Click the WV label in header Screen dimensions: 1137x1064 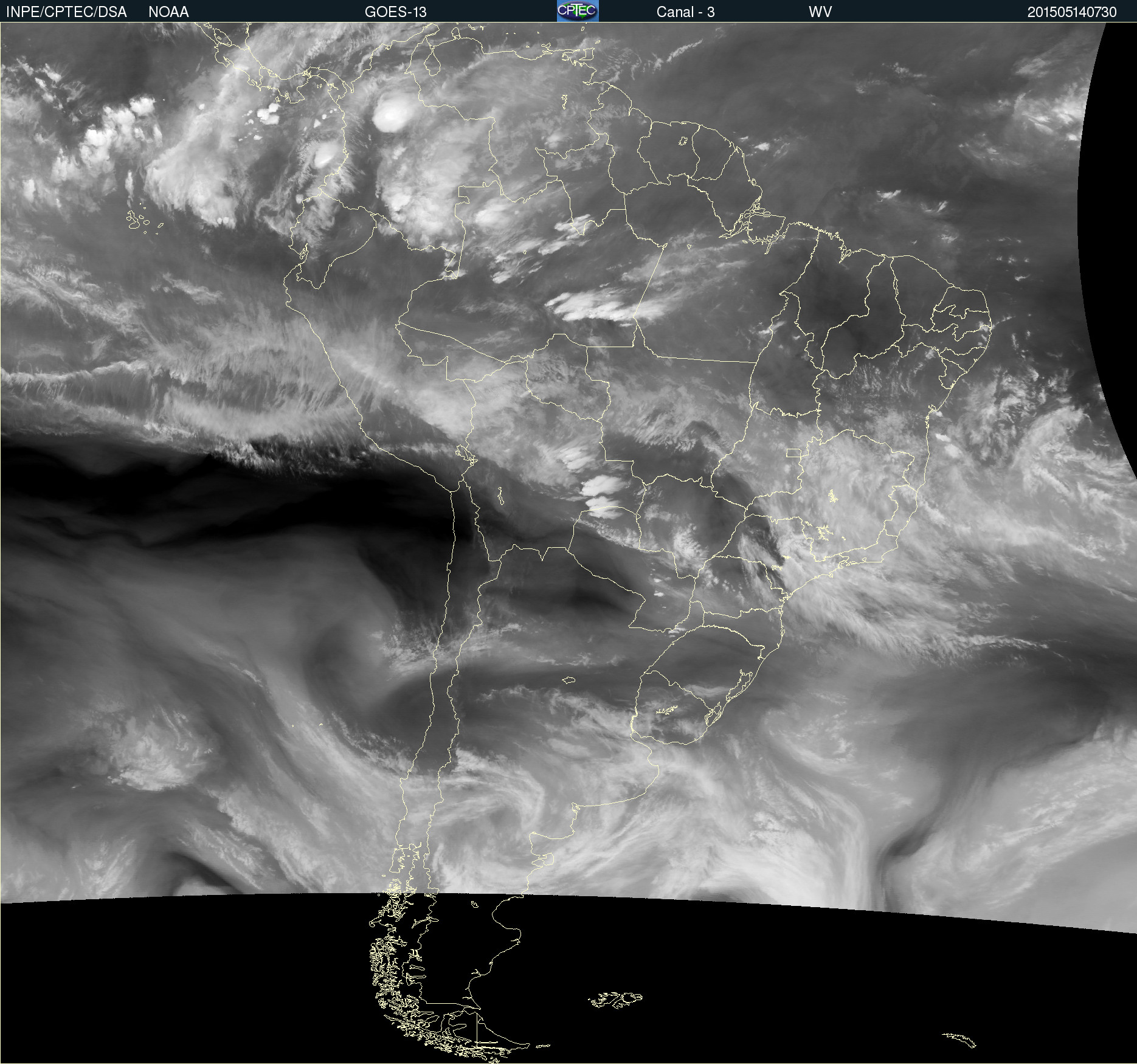point(820,12)
